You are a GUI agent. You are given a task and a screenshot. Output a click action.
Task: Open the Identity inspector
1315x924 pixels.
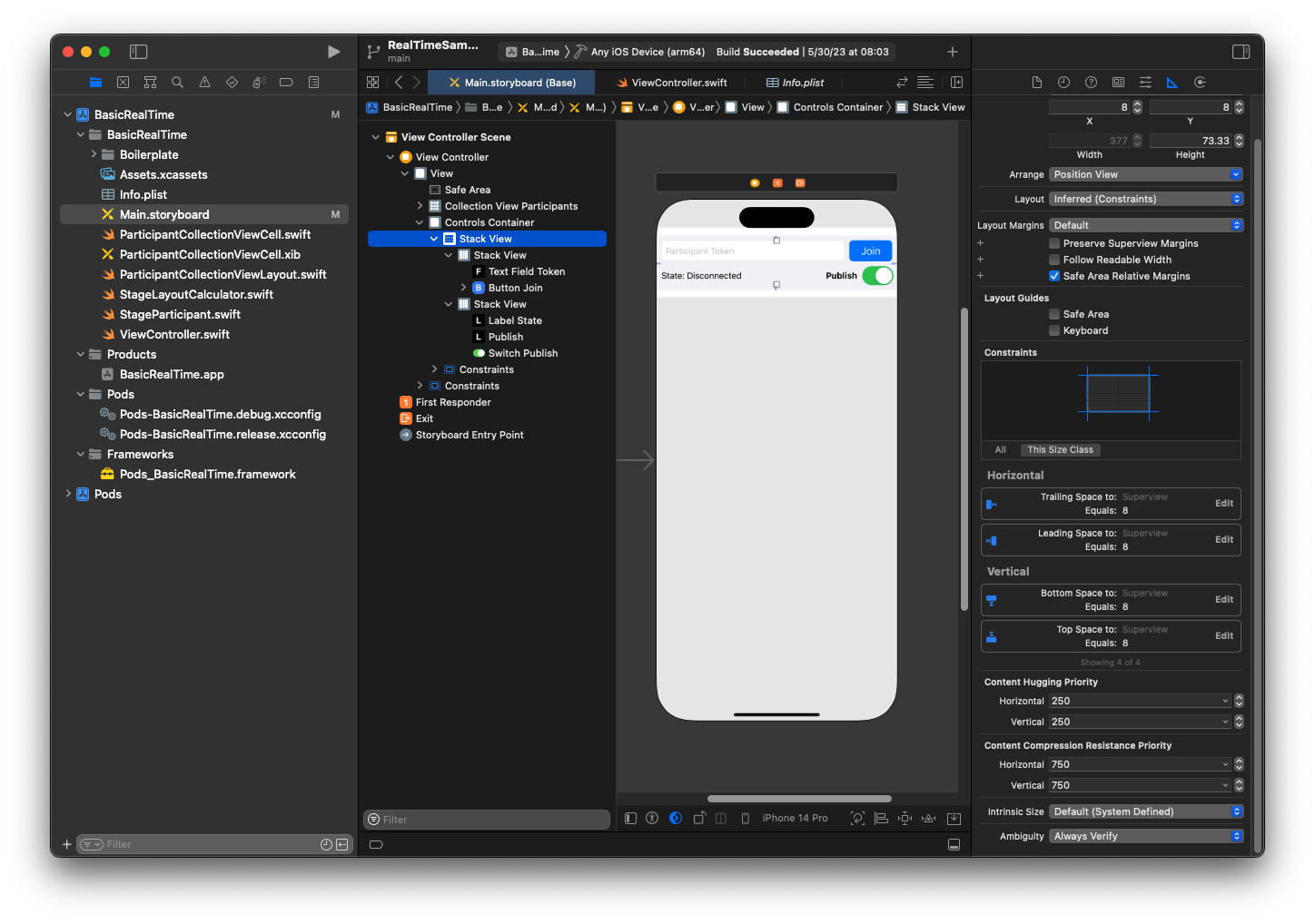pos(1118,82)
